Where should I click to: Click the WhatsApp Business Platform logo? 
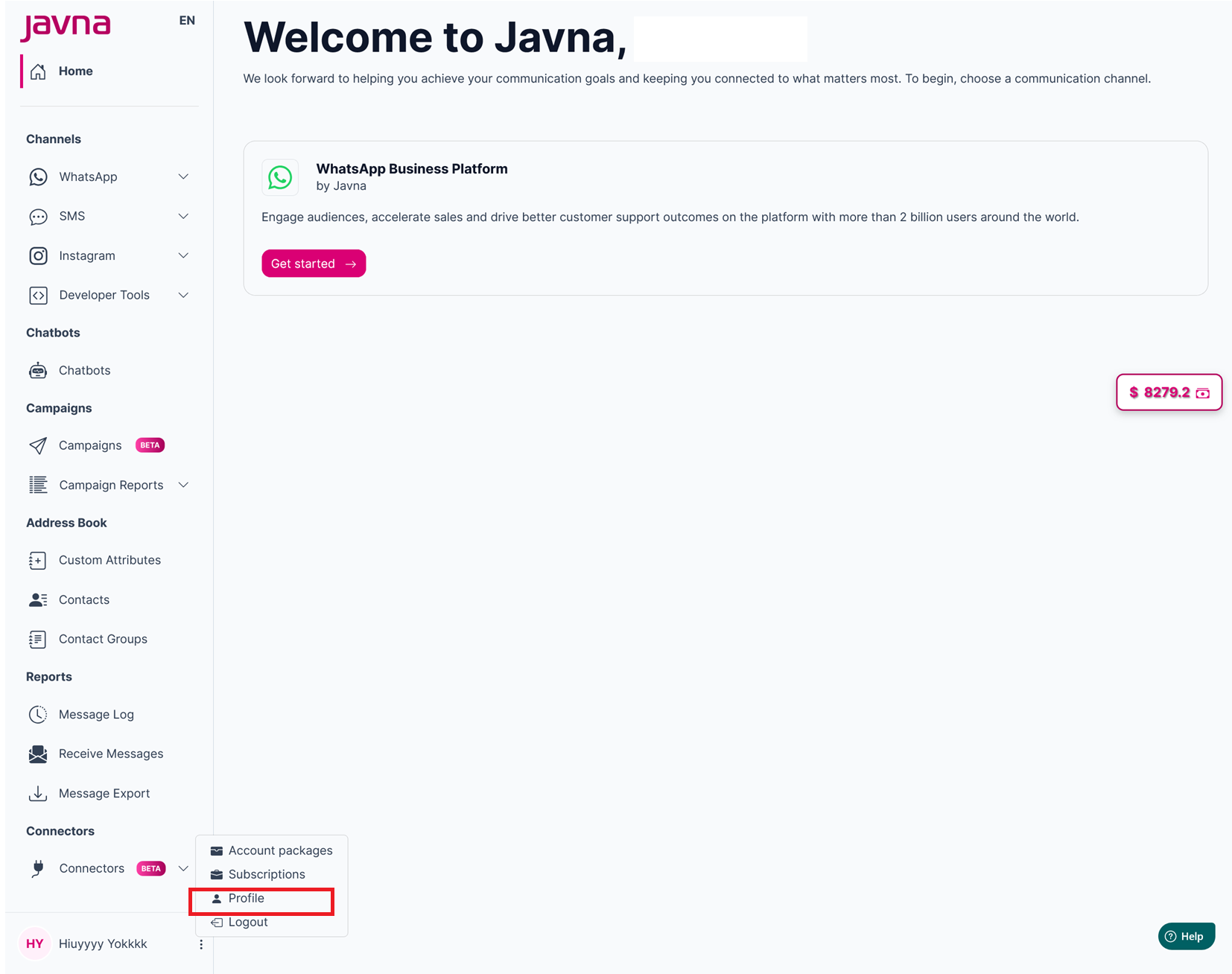point(280,177)
